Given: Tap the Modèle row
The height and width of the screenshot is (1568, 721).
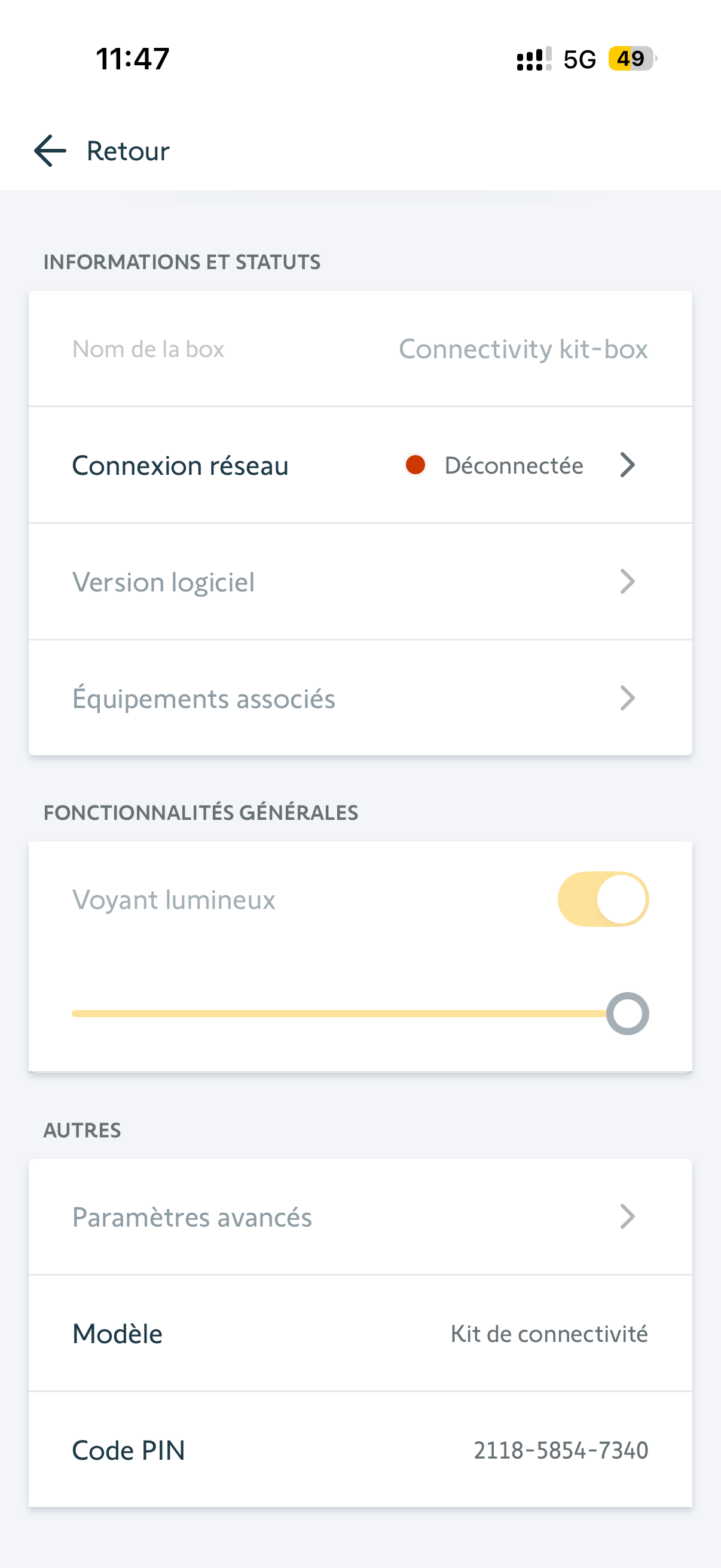Looking at the screenshot, I should point(360,1334).
